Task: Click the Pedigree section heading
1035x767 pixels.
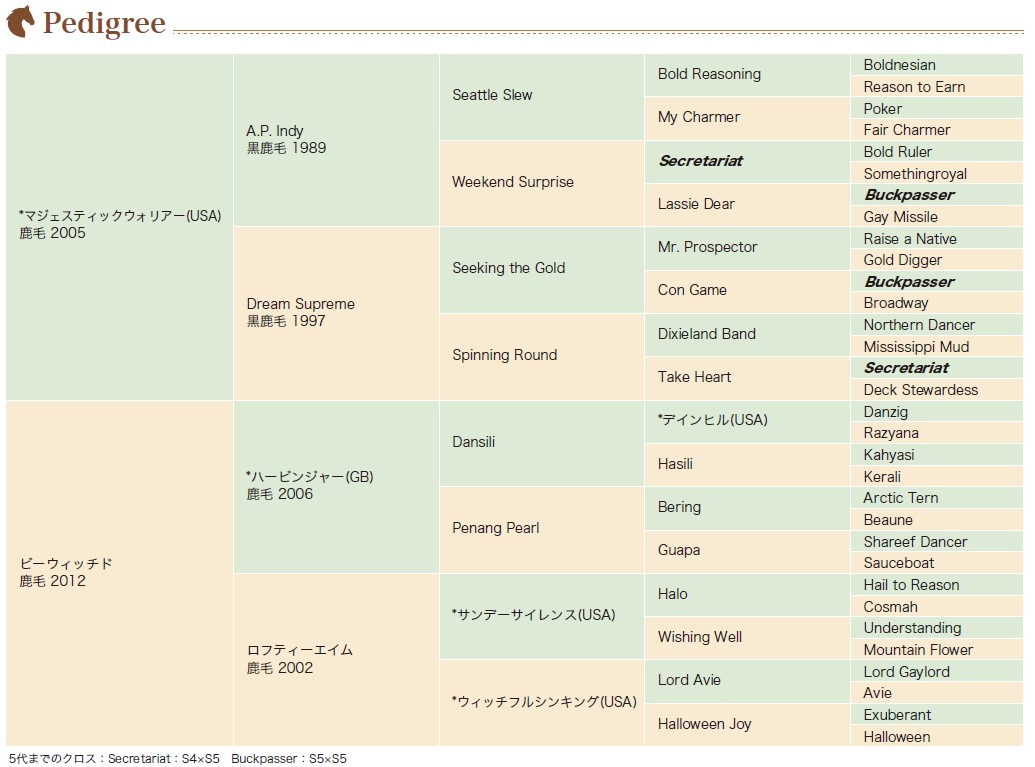Action: coord(104,22)
